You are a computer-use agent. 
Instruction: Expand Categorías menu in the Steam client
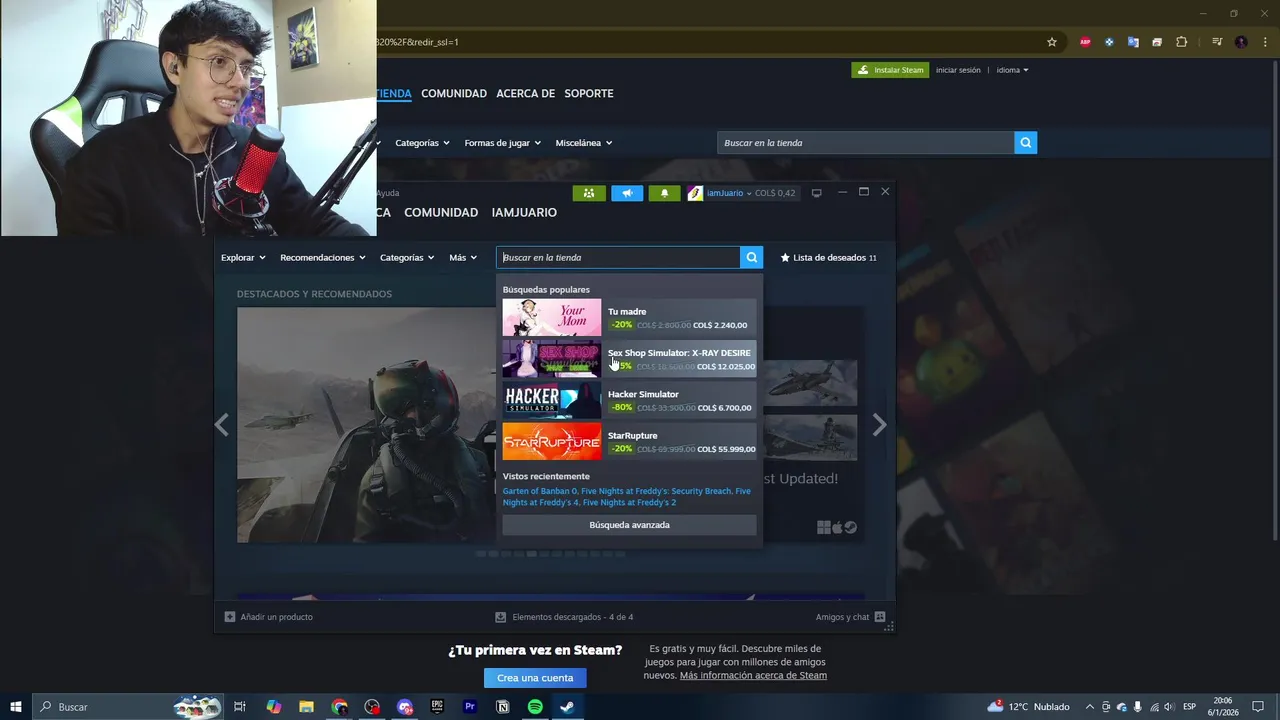(407, 257)
